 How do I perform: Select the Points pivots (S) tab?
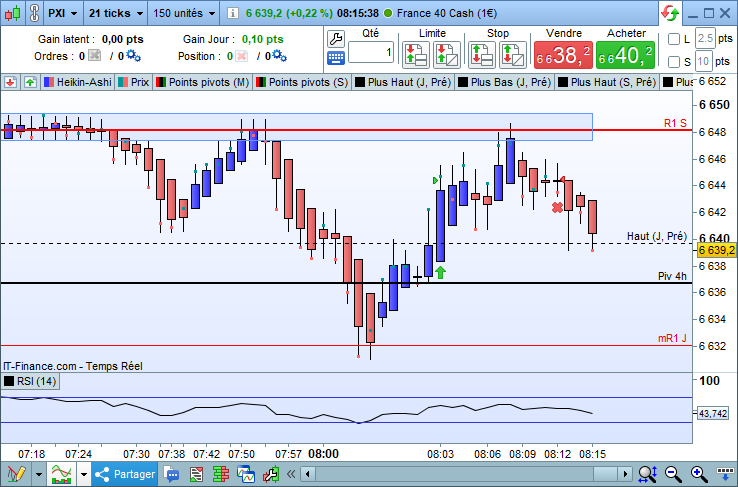click(x=302, y=82)
